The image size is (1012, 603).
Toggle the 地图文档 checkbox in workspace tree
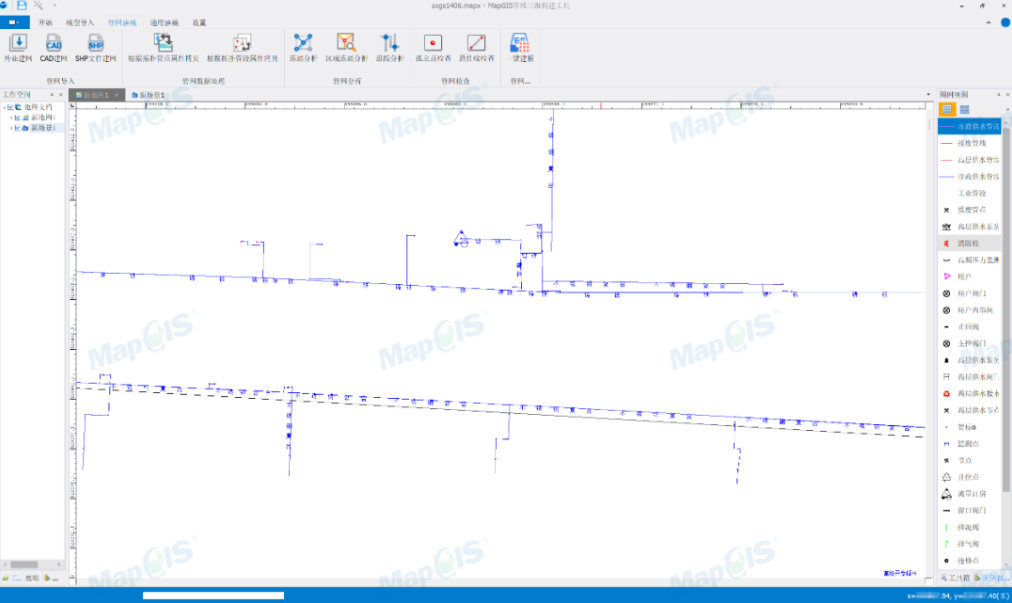[x=11, y=107]
